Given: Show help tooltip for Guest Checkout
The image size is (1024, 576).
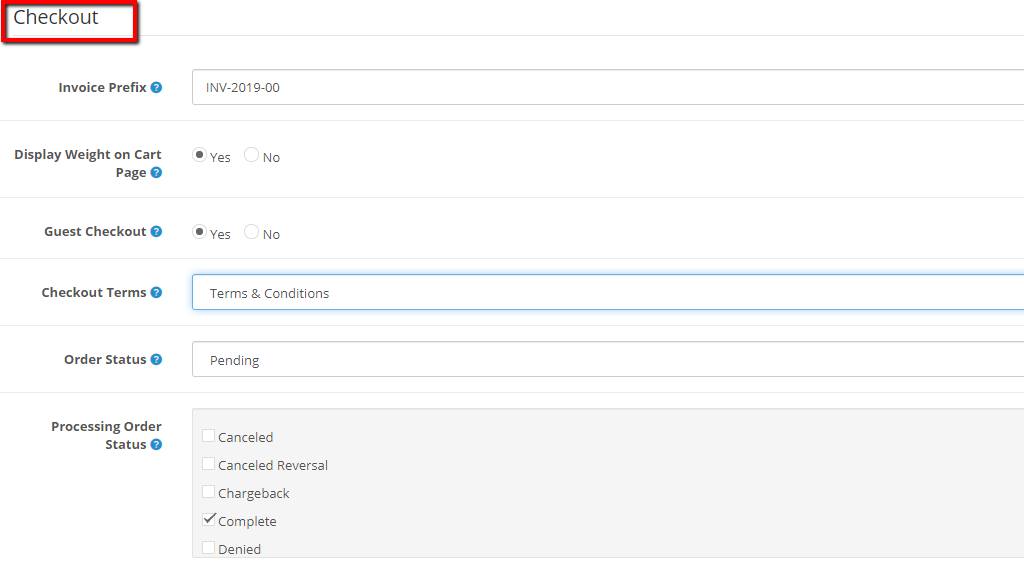Looking at the screenshot, I should [156, 231].
